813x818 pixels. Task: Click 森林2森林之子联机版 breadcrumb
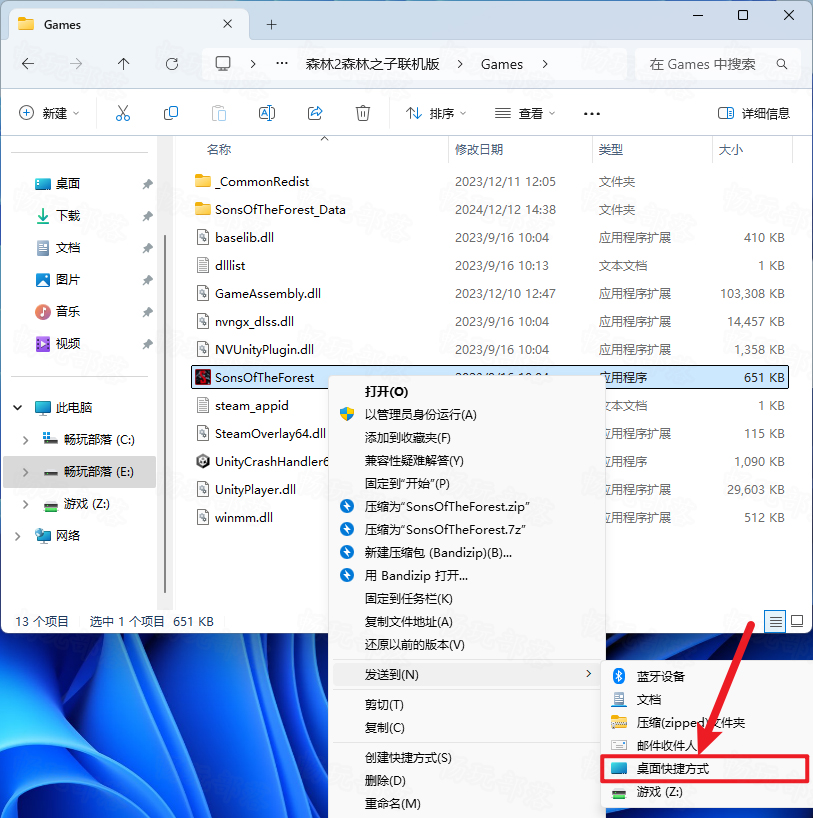pos(372,64)
